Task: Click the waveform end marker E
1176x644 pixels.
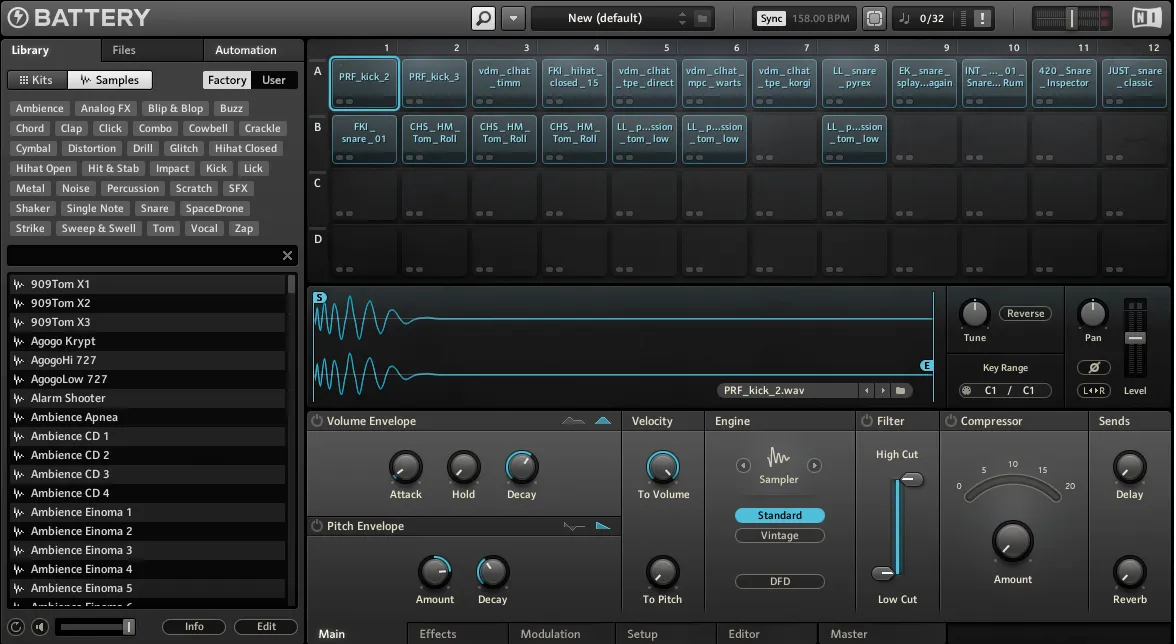Action: pyautogui.click(x=927, y=366)
